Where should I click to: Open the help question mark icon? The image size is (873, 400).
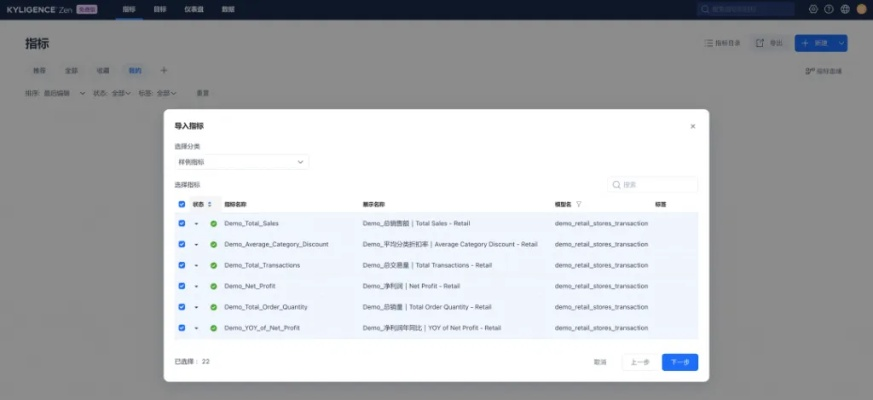(829, 9)
